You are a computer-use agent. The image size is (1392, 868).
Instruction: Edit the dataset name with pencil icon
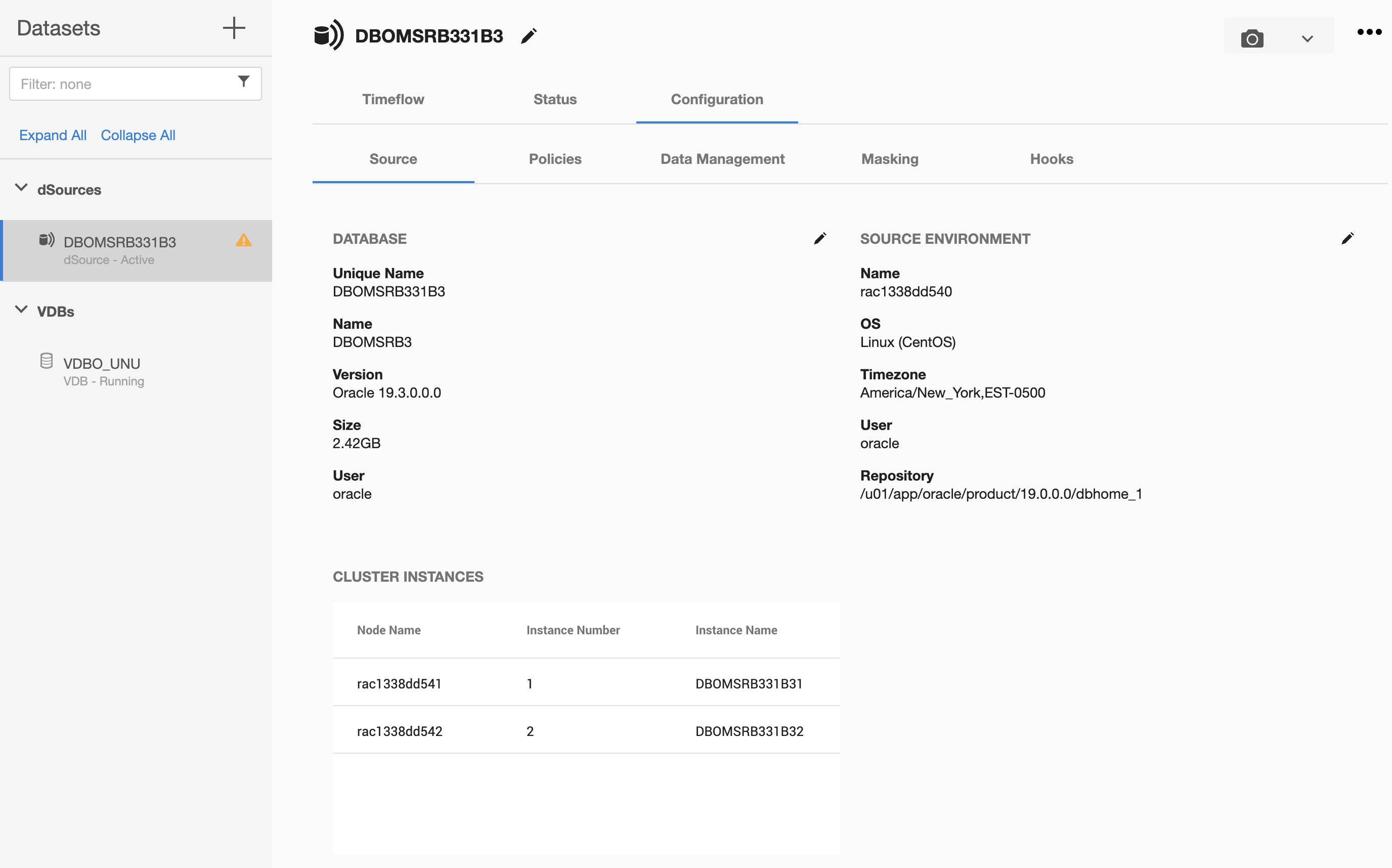pos(528,36)
